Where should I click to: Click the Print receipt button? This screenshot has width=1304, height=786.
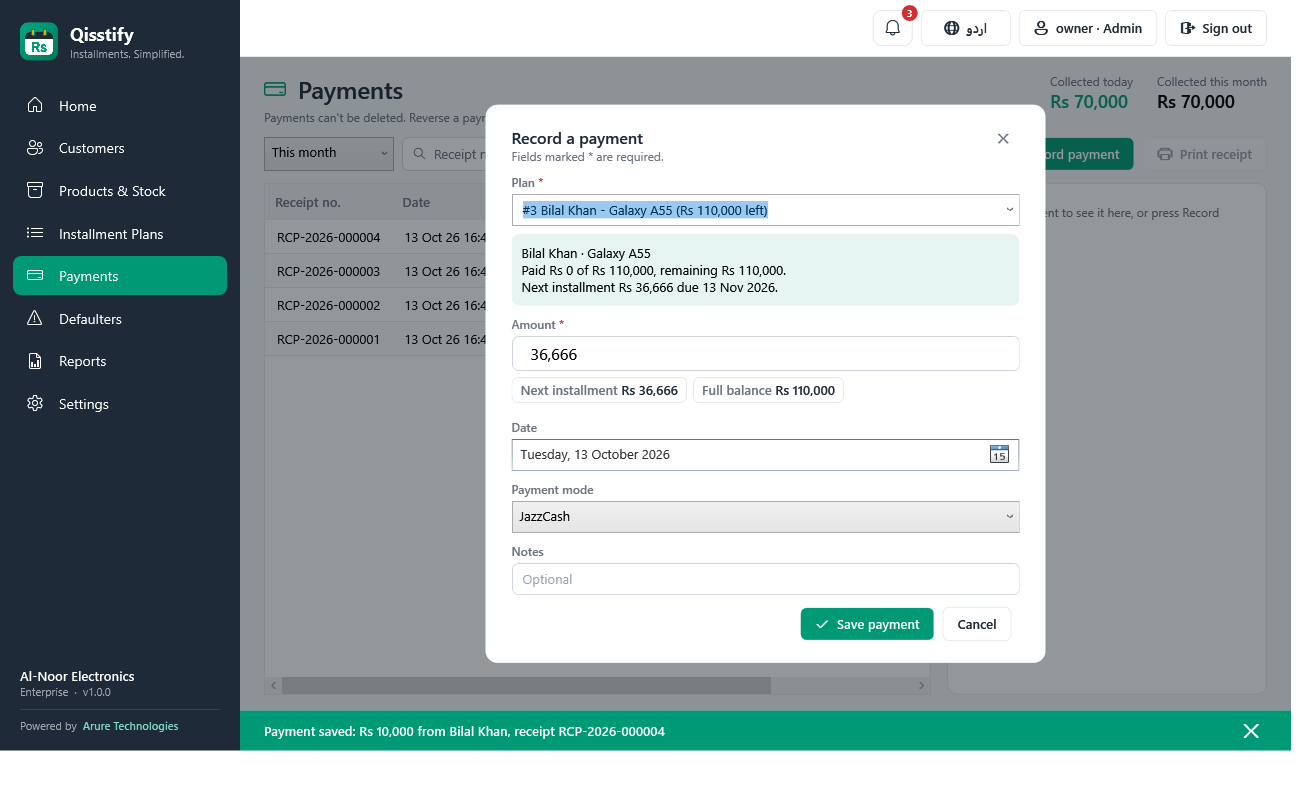click(x=1205, y=154)
